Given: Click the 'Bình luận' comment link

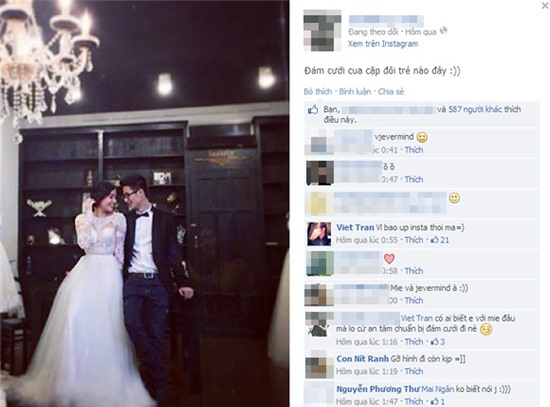Looking at the screenshot, I should tap(355, 92).
